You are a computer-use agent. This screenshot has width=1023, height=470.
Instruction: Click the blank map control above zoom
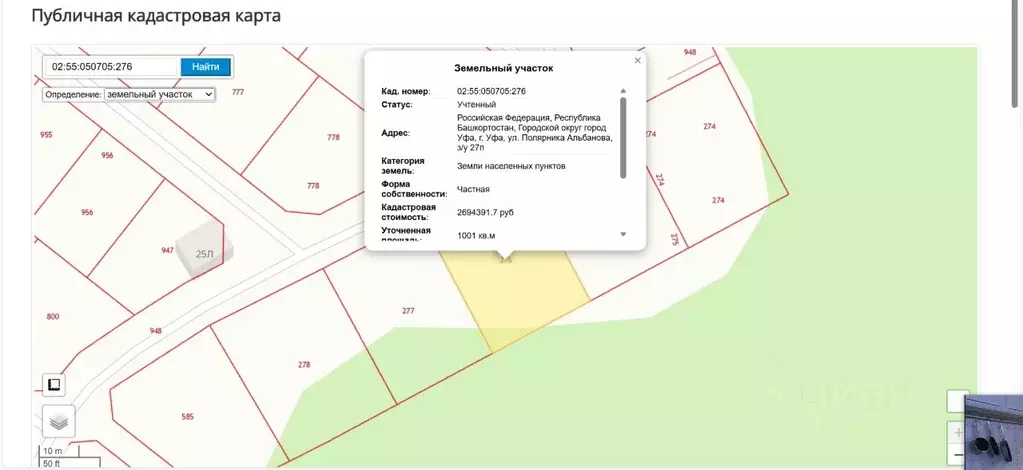point(958,401)
